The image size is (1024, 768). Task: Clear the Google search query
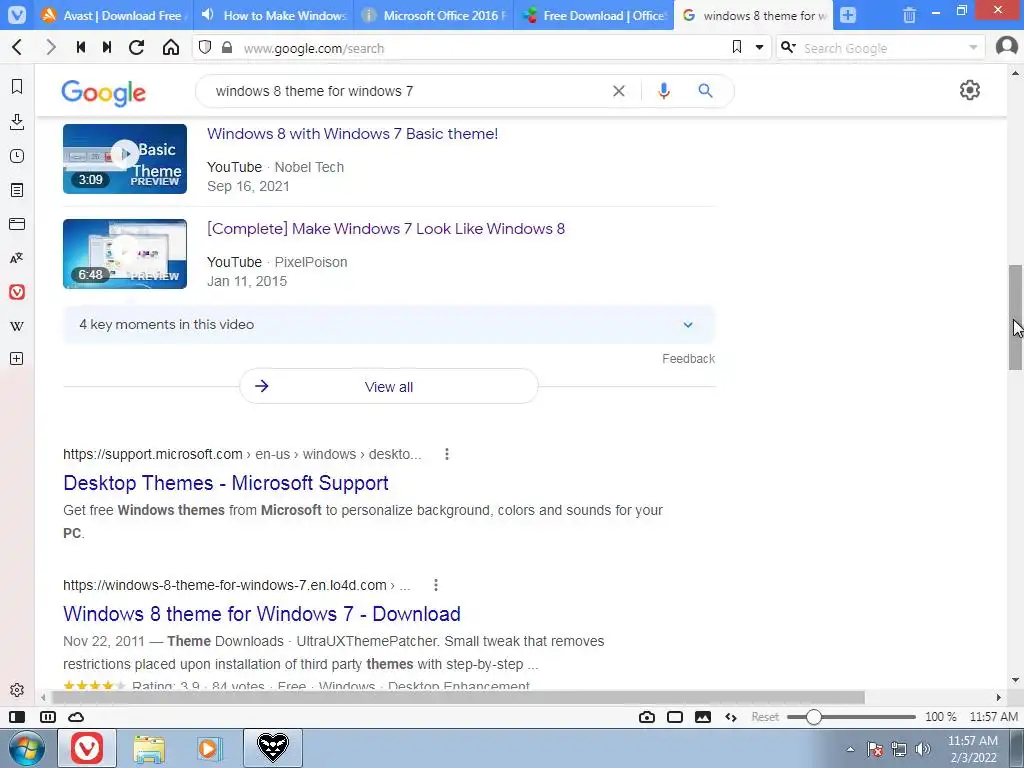coord(618,91)
